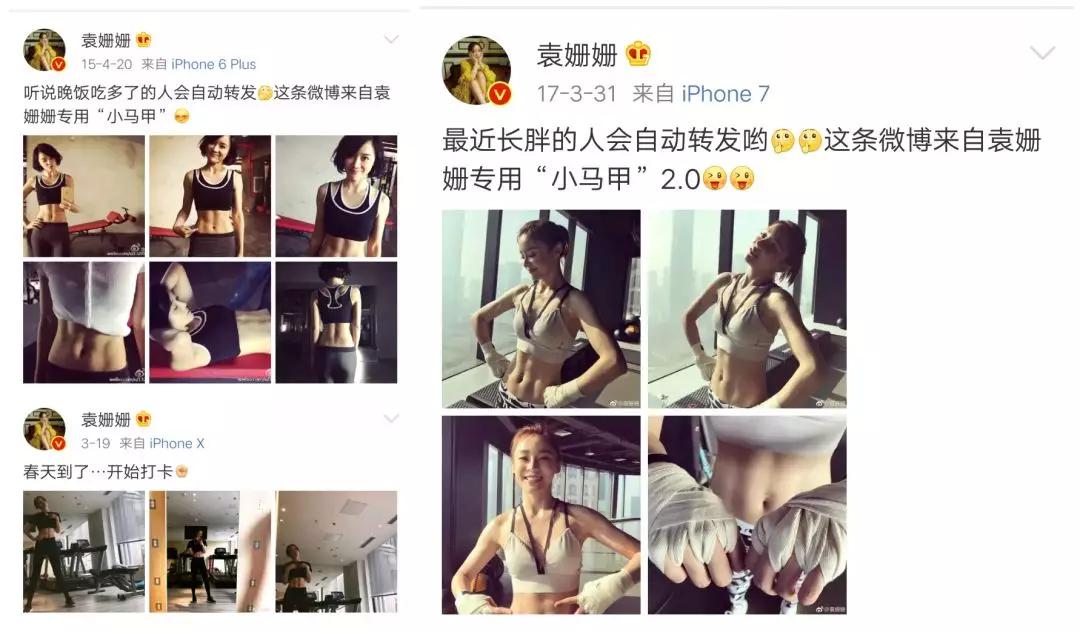The width and height of the screenshot is (1080, 632).
Task: Open wrapped-hands photo in the 17-3-31 post
Action: point(747,514)
